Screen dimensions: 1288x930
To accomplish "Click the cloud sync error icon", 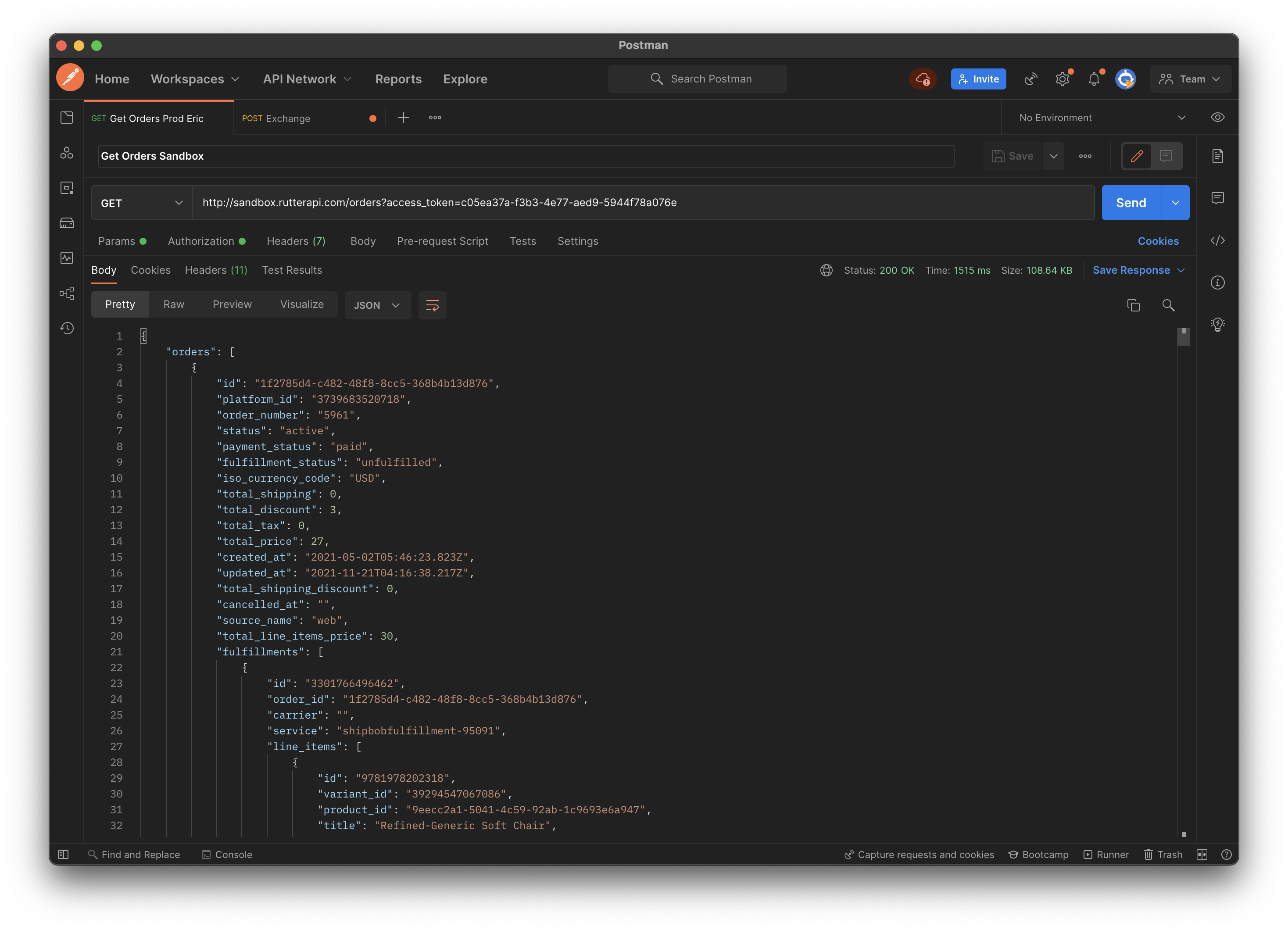I will (923, 79).
